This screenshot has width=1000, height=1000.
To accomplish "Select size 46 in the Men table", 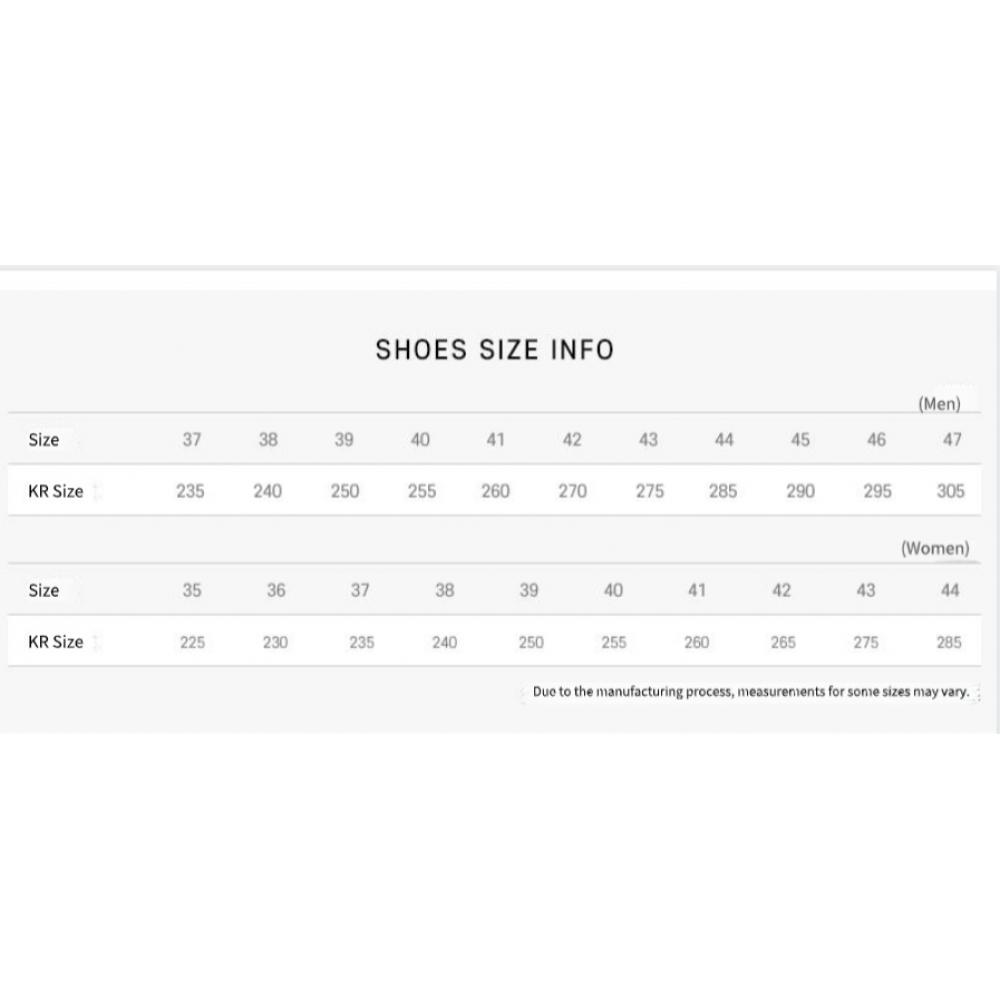I will click(x=876, y=440).
